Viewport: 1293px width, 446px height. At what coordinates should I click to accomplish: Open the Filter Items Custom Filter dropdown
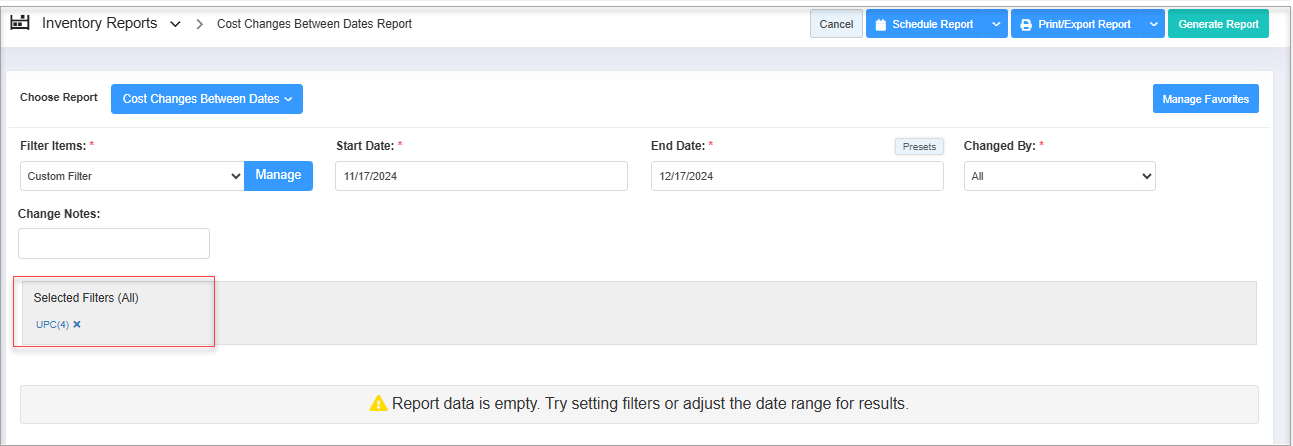(x=132, y=176)
